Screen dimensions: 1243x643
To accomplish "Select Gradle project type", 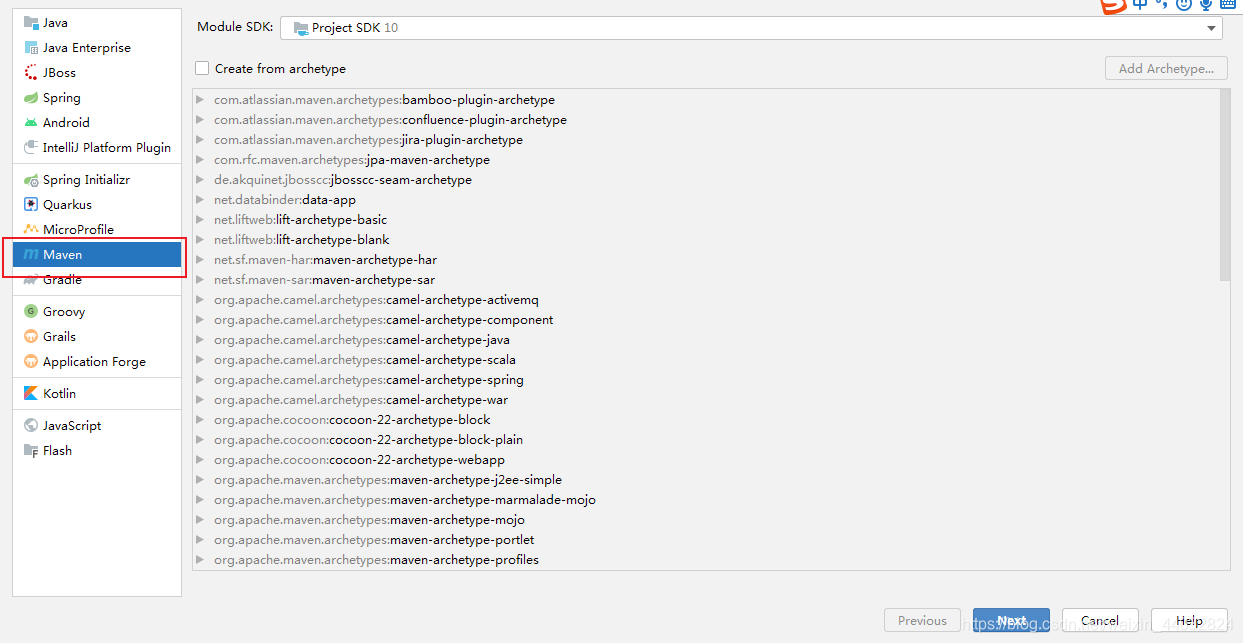I will click(97, 280).
